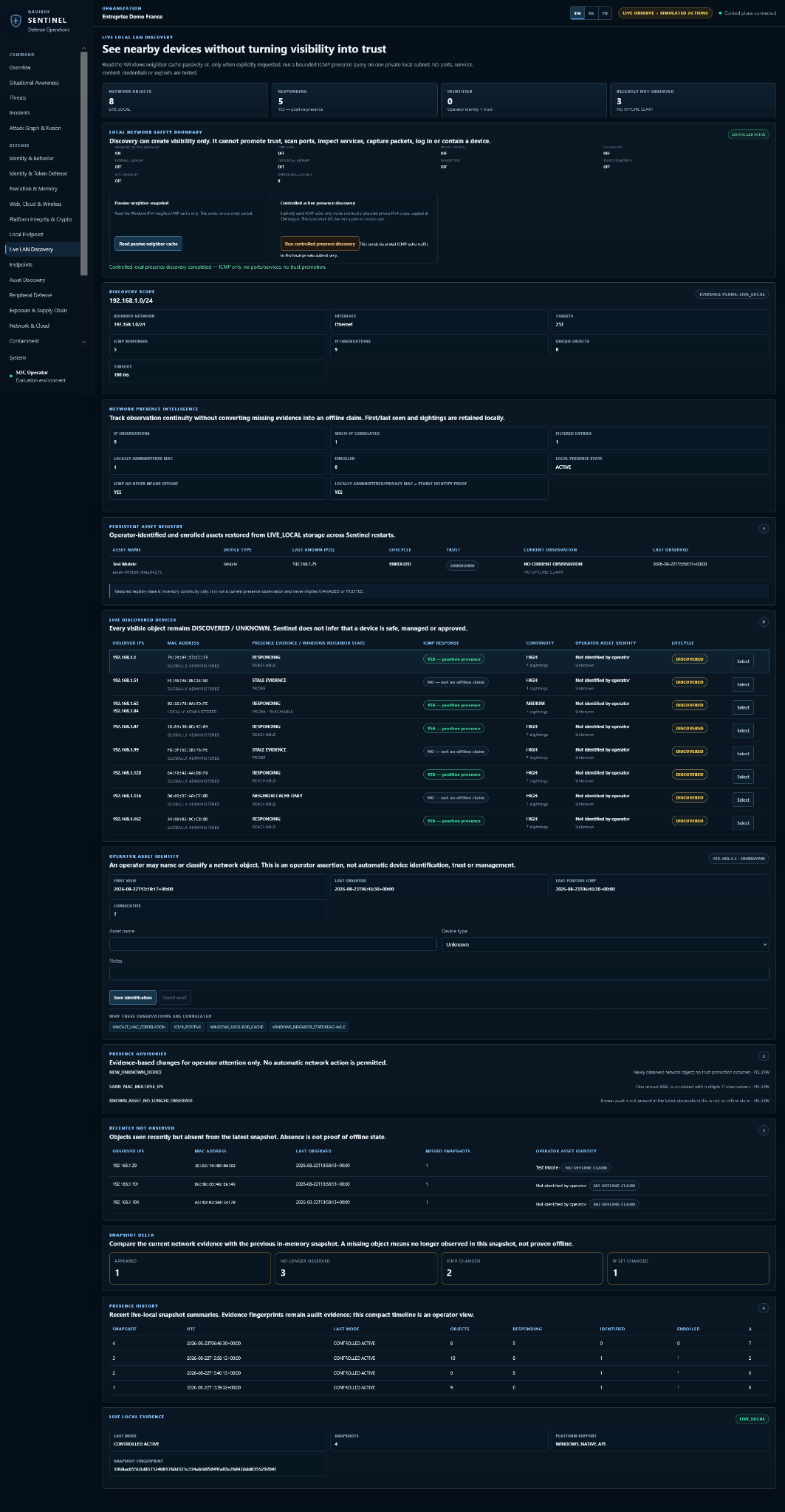
Task: Select device 192.168.1.162
Action: click(x=743, y=823)
